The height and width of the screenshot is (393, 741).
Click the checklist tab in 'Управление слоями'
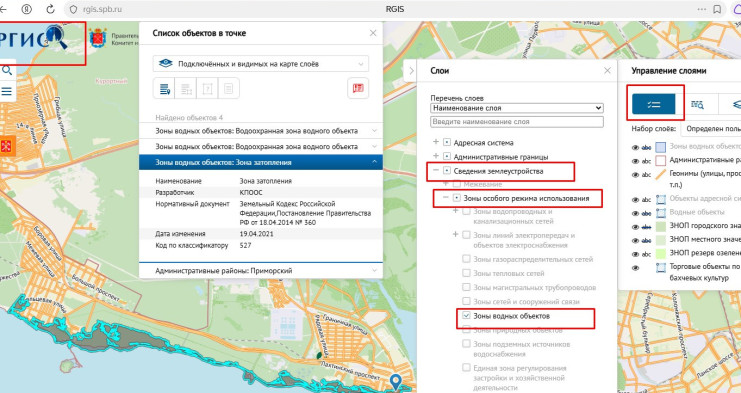click(x=654, y=104)
